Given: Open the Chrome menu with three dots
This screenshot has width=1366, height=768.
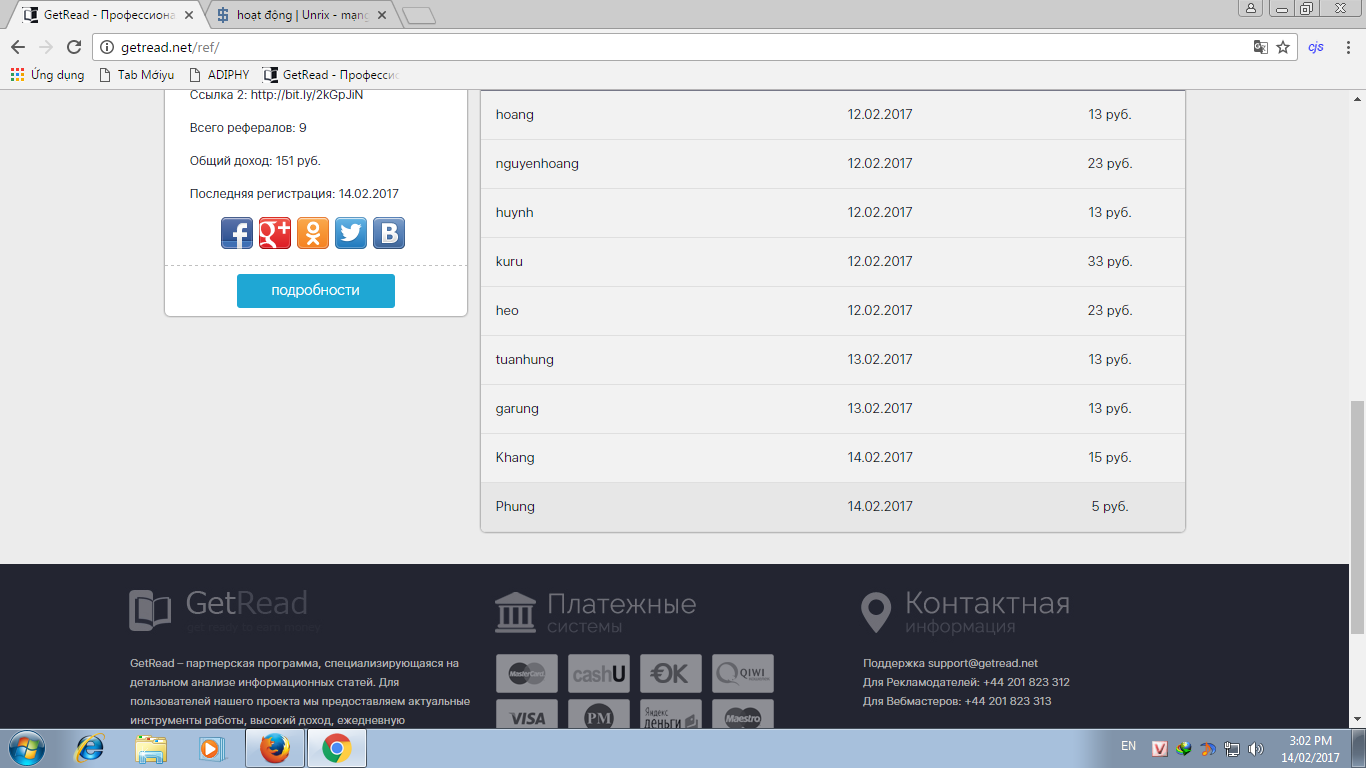Looking at the screenshot, I should click(x=1347, y=47).
